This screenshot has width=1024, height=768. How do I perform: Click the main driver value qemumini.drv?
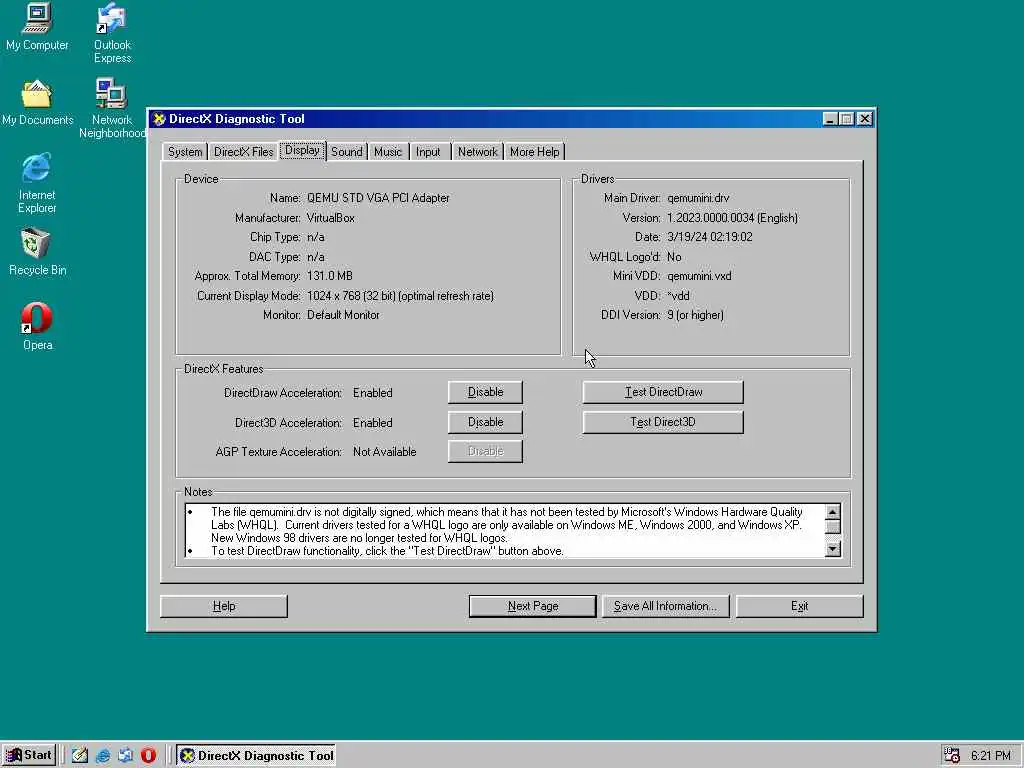click(x=698, y=198)
